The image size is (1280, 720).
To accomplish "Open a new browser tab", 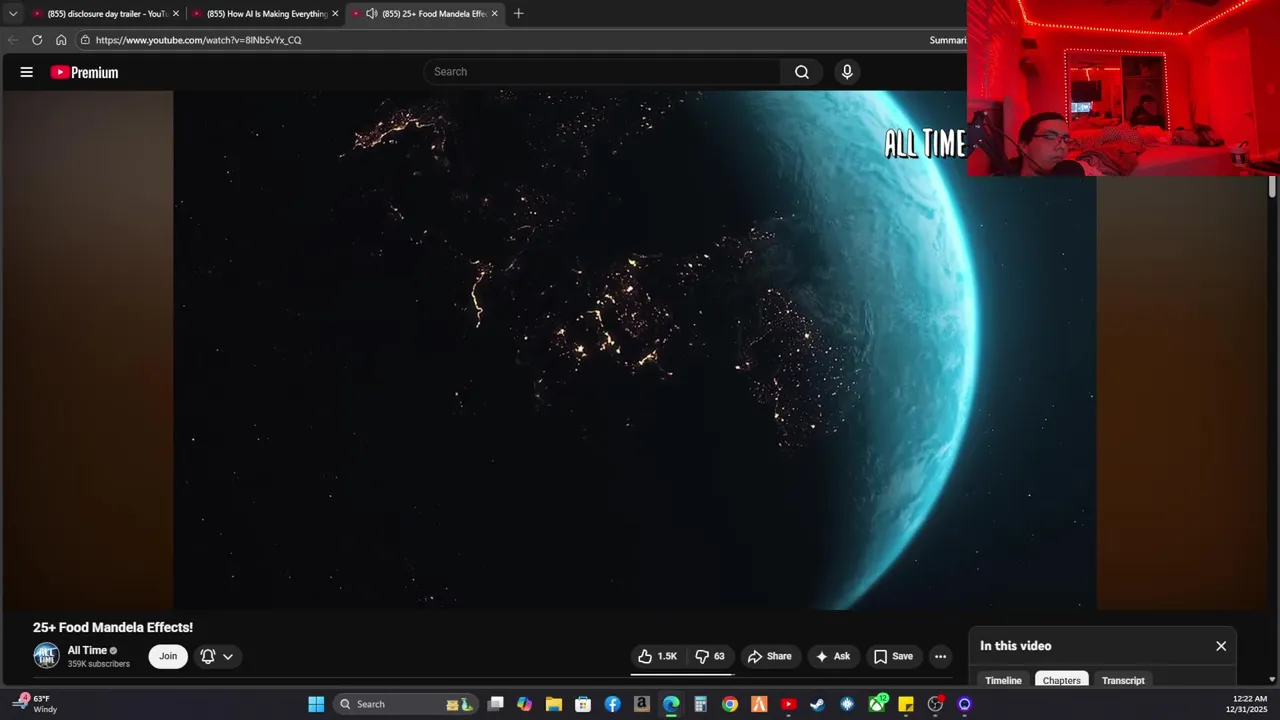I will 518,14.
